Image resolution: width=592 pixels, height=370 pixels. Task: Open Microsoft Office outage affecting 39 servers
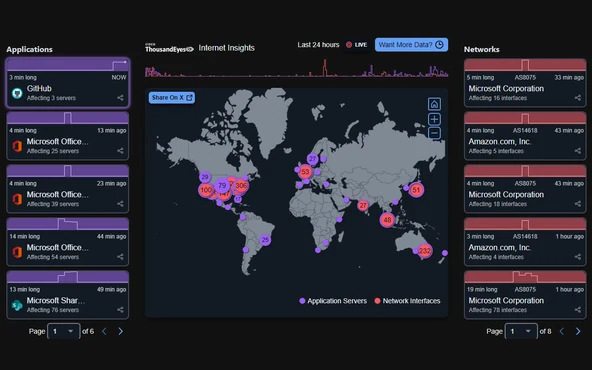click(x=68, y=189)
